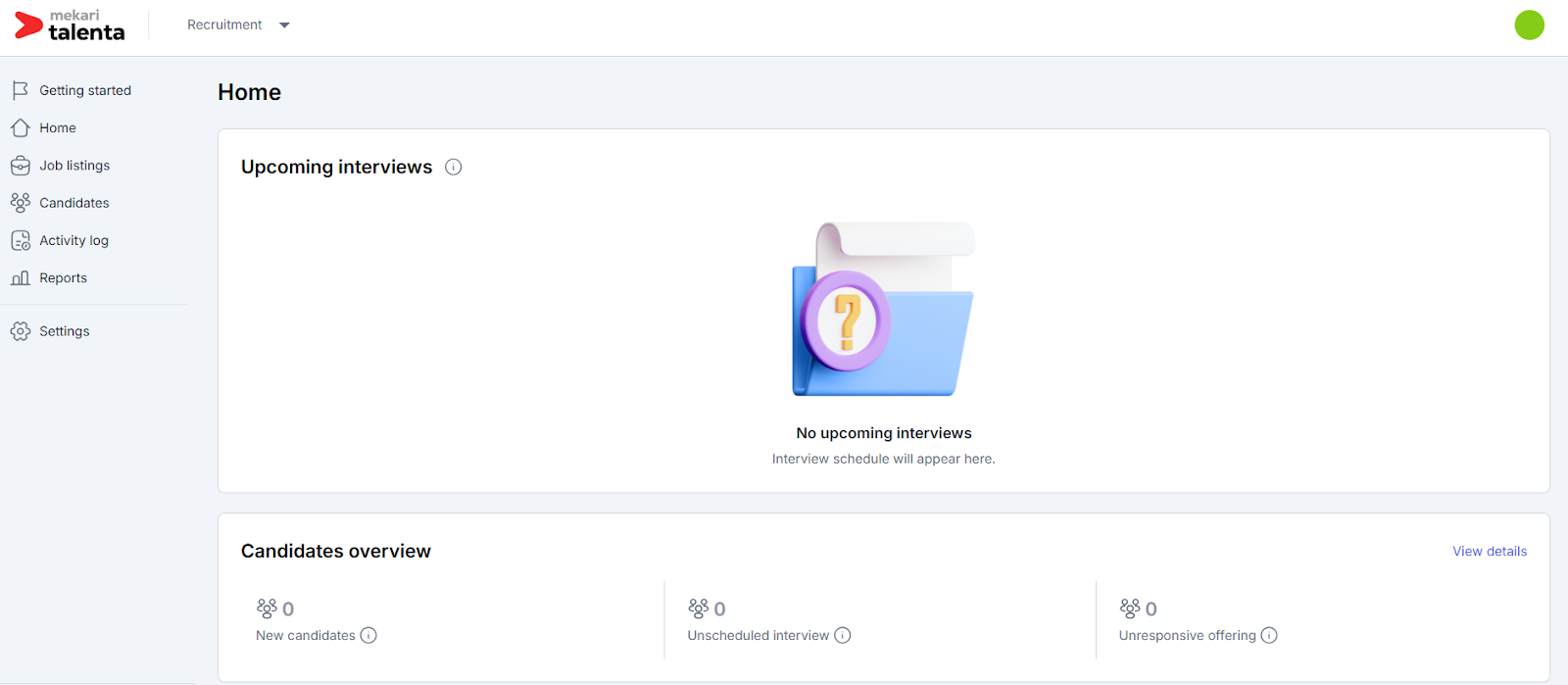Click the Reports bar chart icon
The width and height of the screenshot is (1568, 685).
(20, 278)
